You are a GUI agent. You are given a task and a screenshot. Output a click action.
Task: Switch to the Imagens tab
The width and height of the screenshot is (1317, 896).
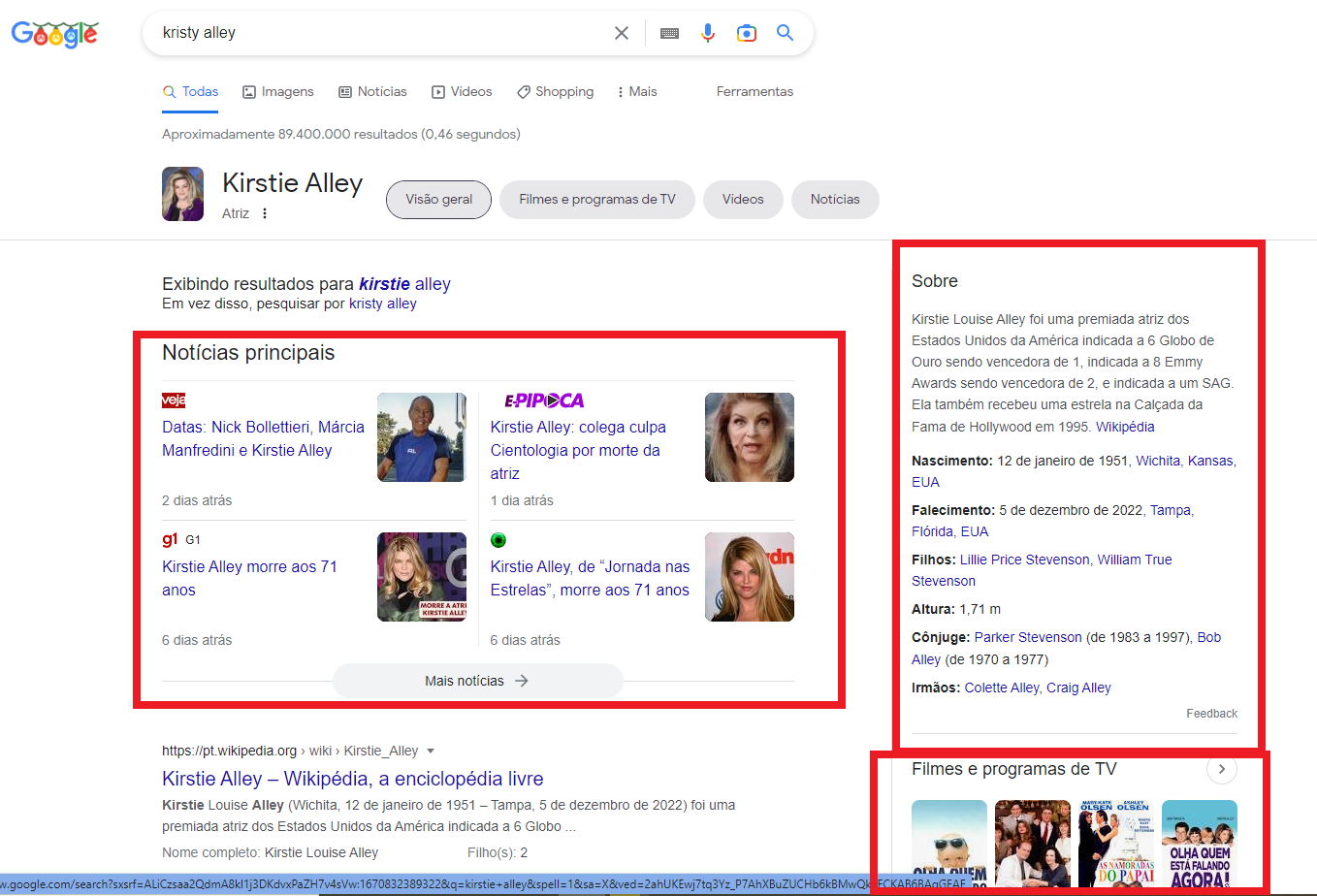(278, 91)
